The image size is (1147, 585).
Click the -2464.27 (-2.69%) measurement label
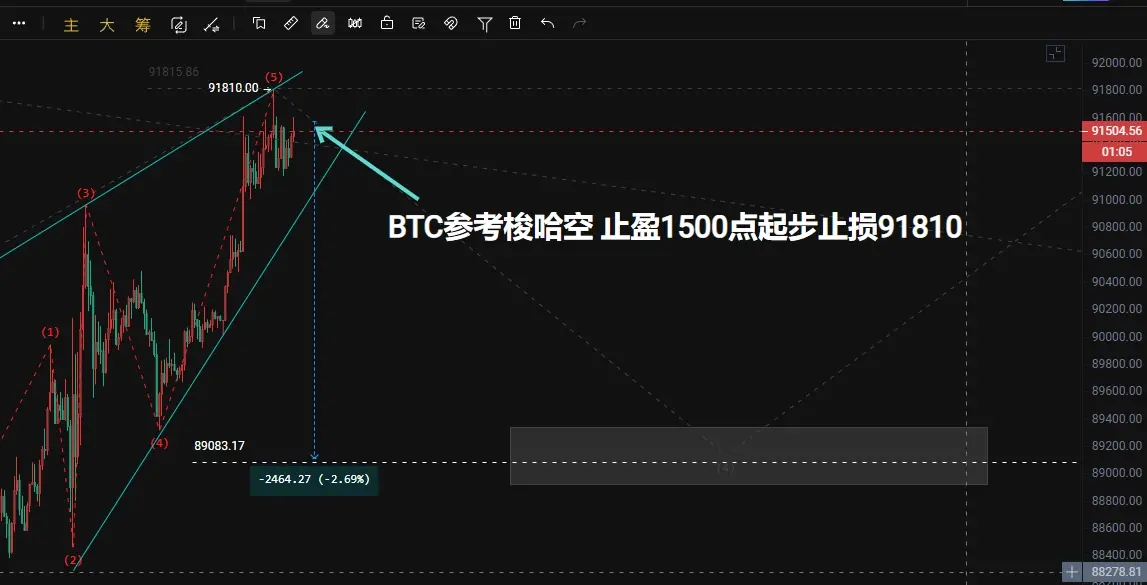(315, 480)
